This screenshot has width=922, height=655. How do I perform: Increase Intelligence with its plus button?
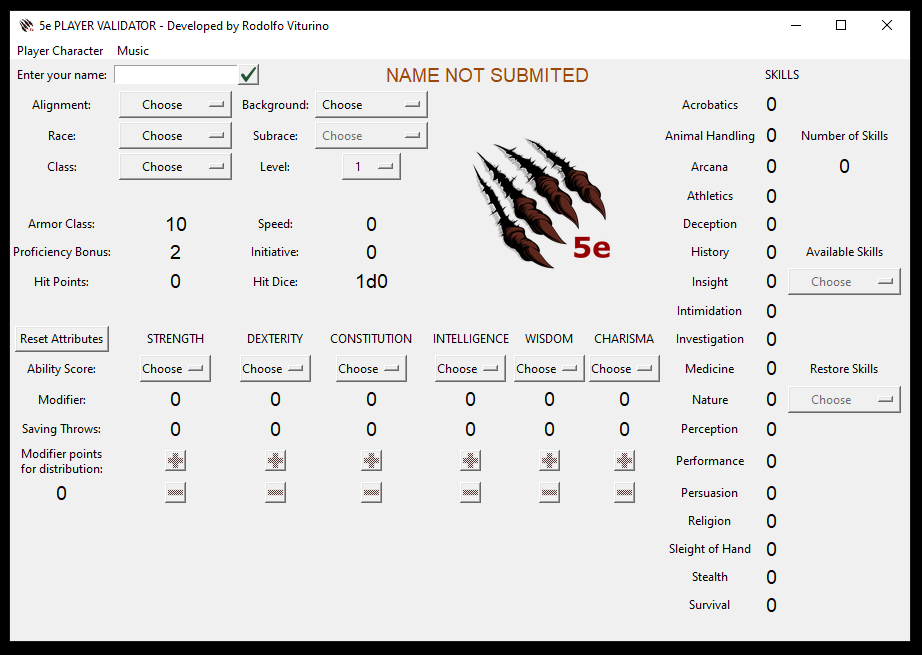tap(470, 460)
